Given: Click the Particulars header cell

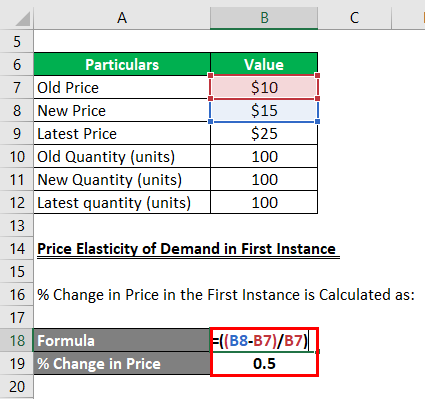Looking at the screenshot, I should pyautogui.click(x=122, y=64).
